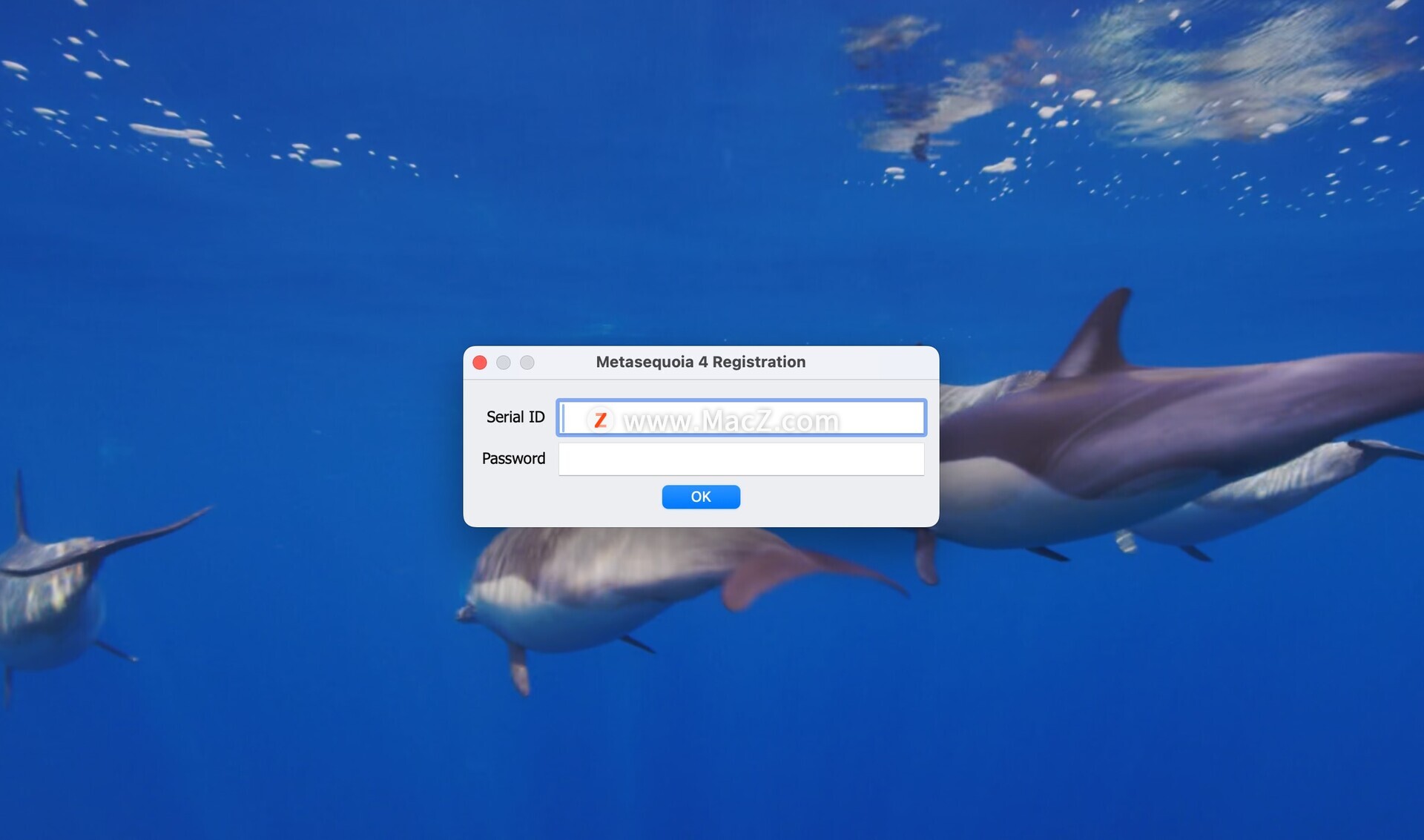Focus the Password input field
1424x840 pixels.
coord(741,459)
